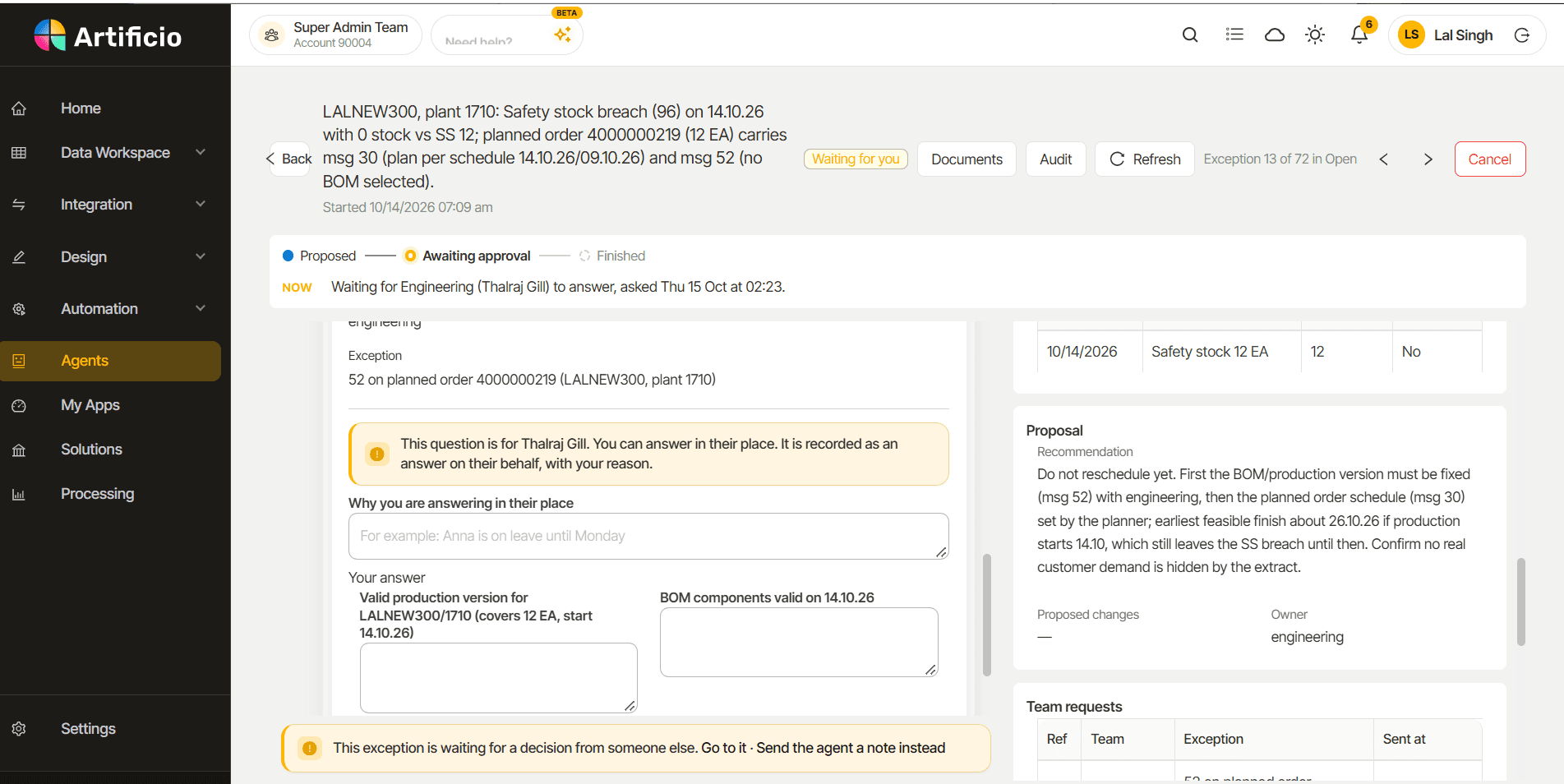Click the cloud icon in the header

(1274, 35)
